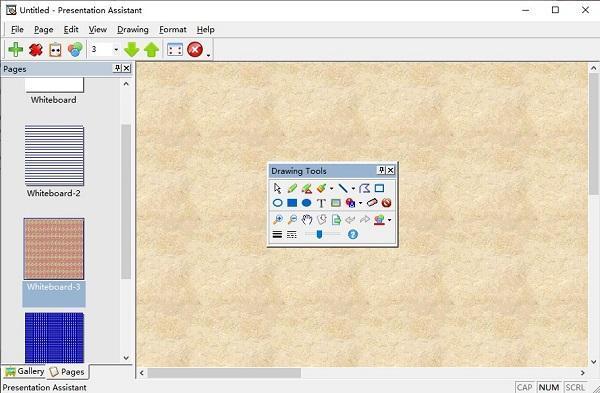The image size is (600, 393).
Task: Select the filled blue rectangle tool
Action: point(292,203)
